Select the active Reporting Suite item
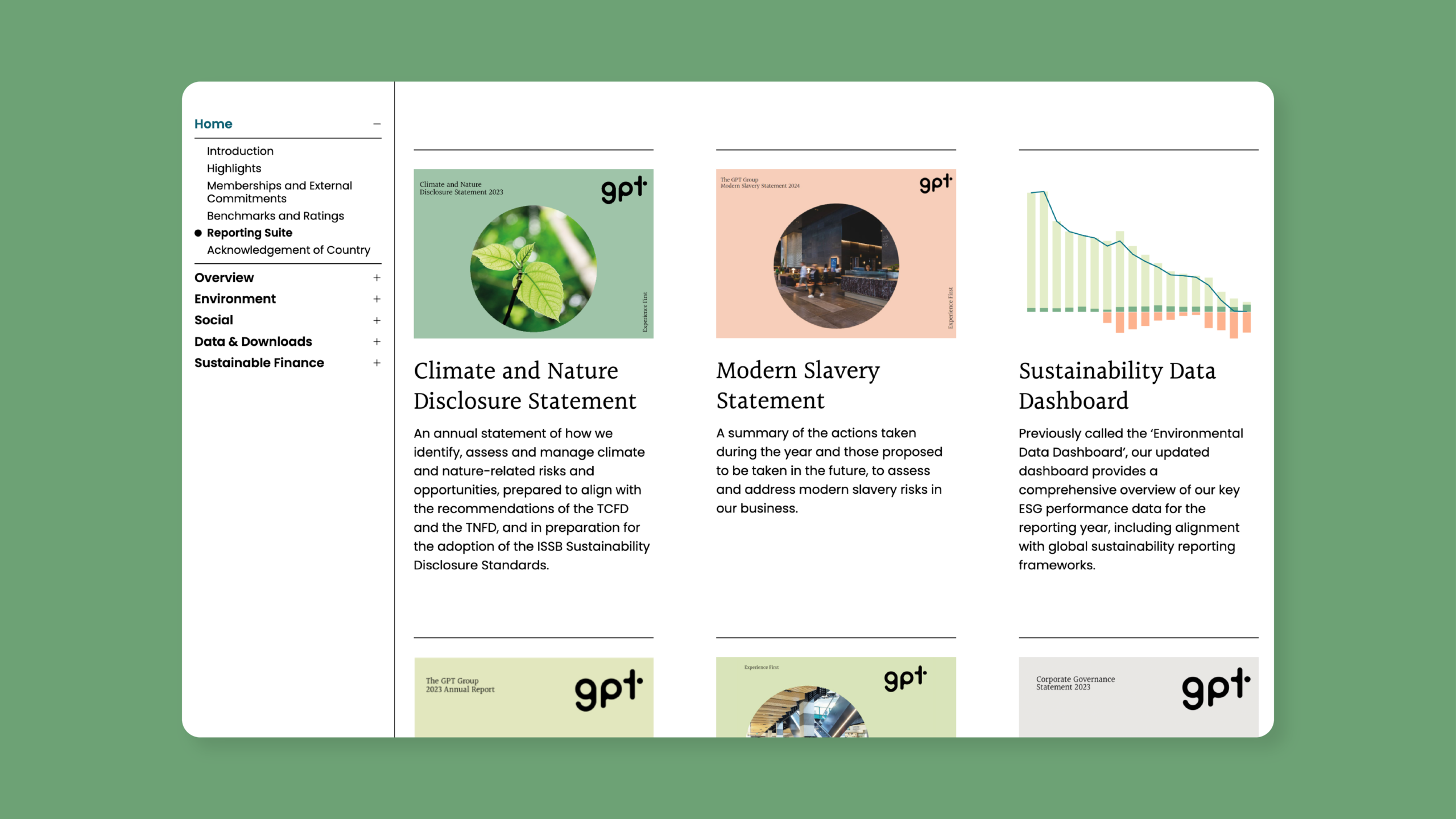The width and height of the screenshot is (1456, 819). click(249, 233)
